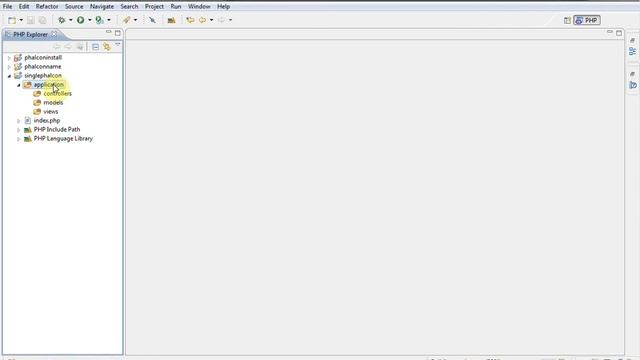This screenshot has height=360, width=640.
Task: Open the Source menu
Action: coord(74,7)
